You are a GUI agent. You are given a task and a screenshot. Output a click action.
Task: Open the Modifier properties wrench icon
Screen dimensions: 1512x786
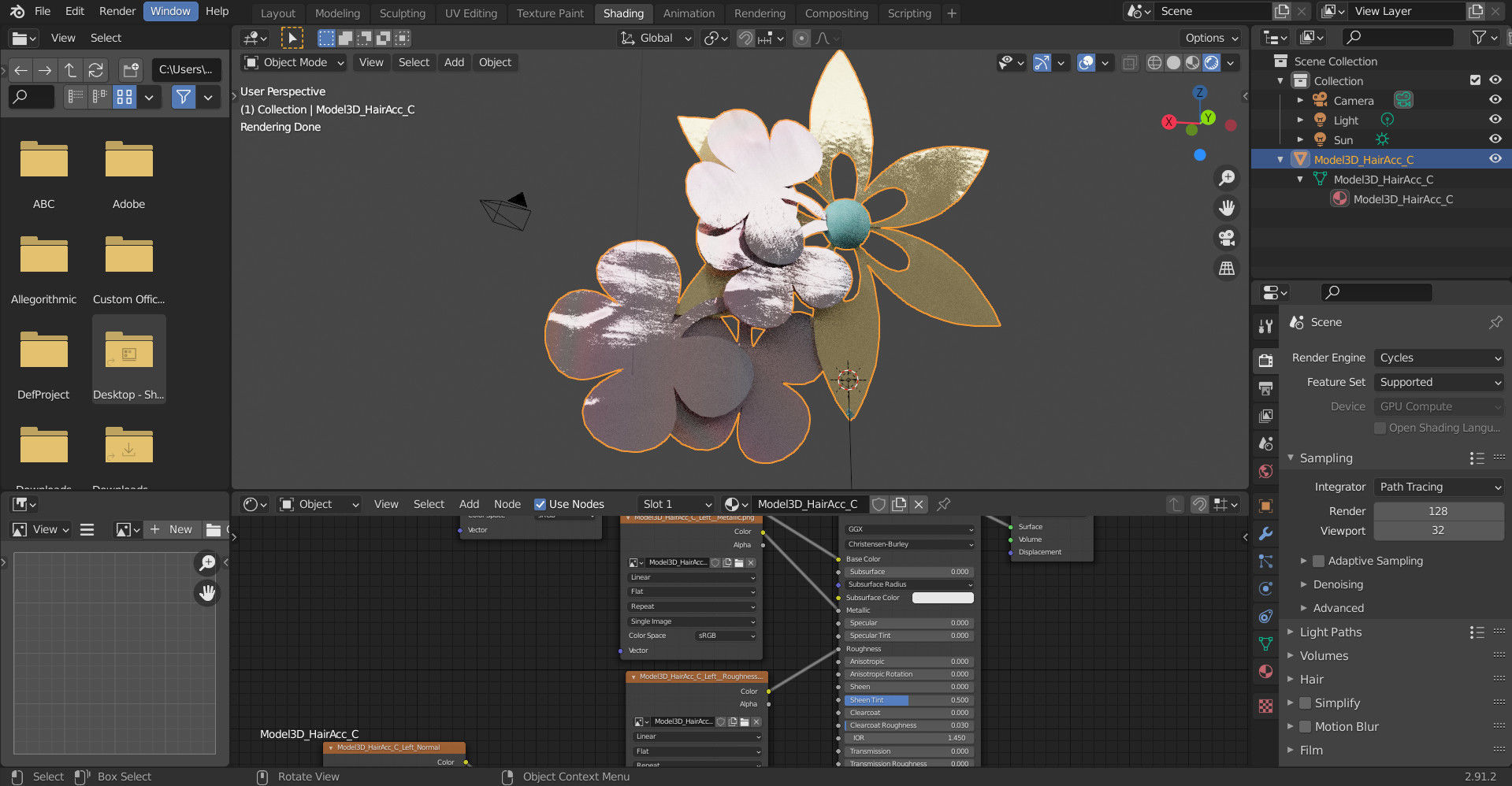[x=1265, y=533]
